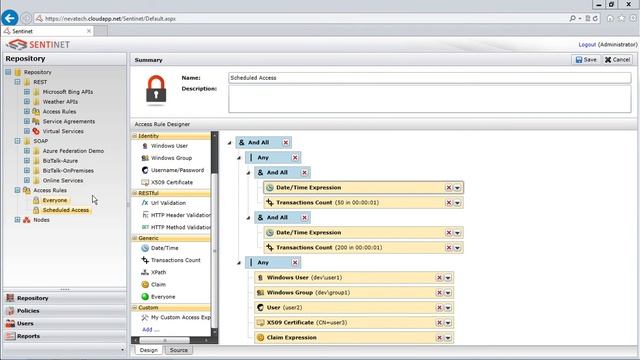
Task: Open the Reports navigation panel
Action: [64, 336]
